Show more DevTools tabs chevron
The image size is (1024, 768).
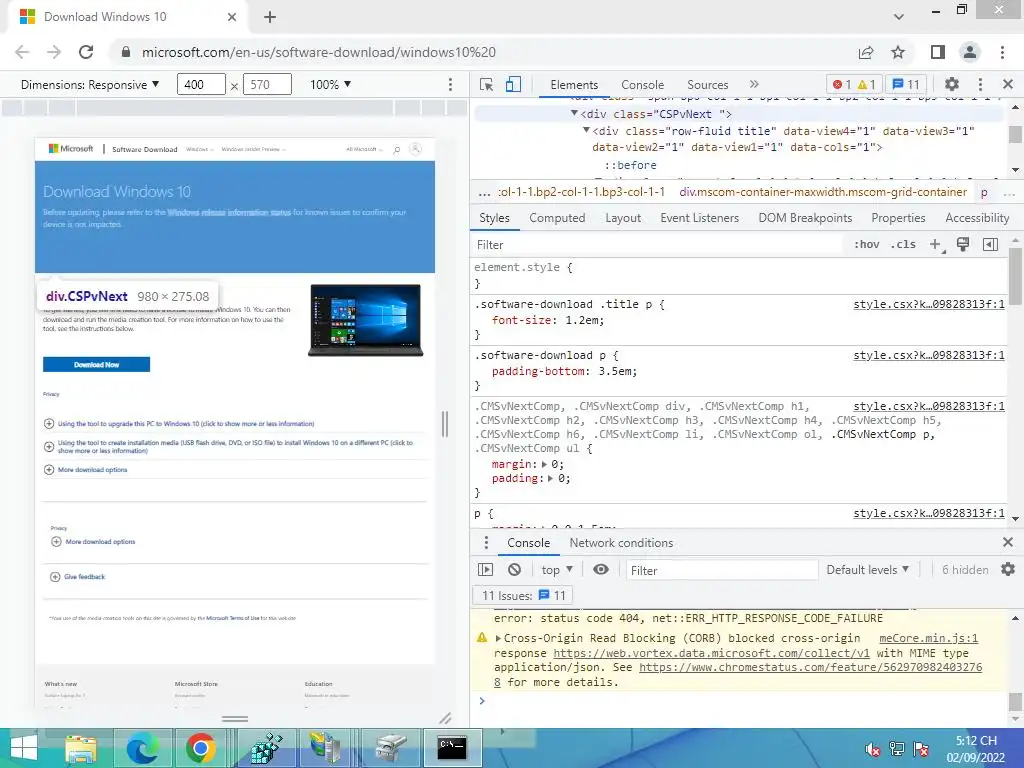coord(754,84)
